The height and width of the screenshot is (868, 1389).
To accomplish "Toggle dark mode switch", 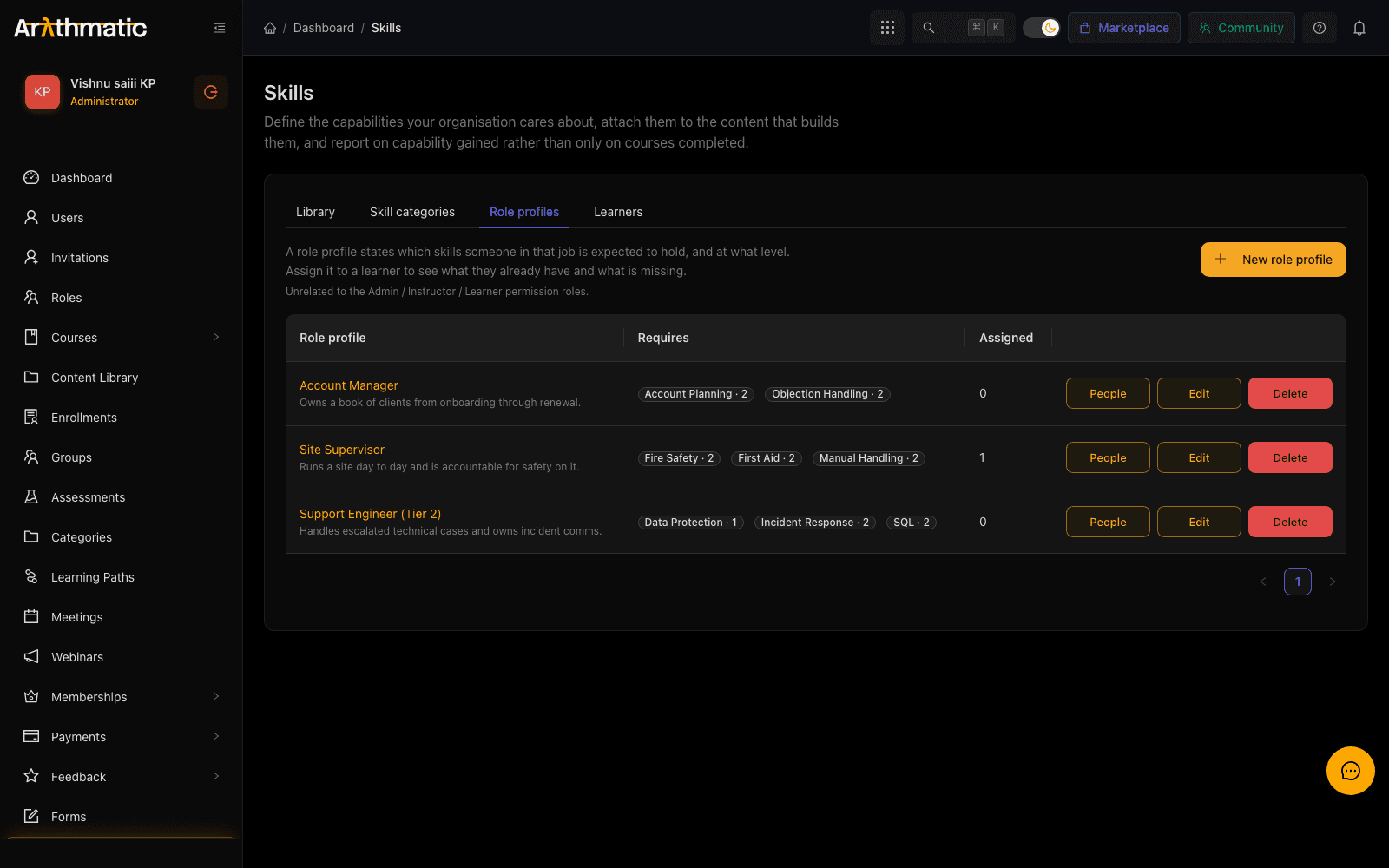I will (1041, 28).
